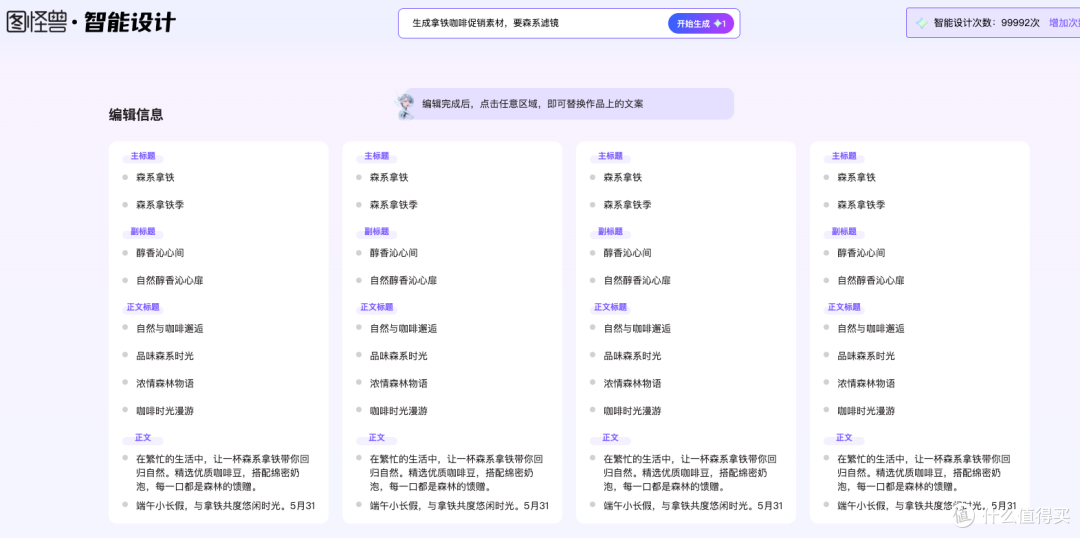Click 端午小长假 line in the first card
Image resolution: width=1080 pixels, height=538 pixels.
point(225,506)
